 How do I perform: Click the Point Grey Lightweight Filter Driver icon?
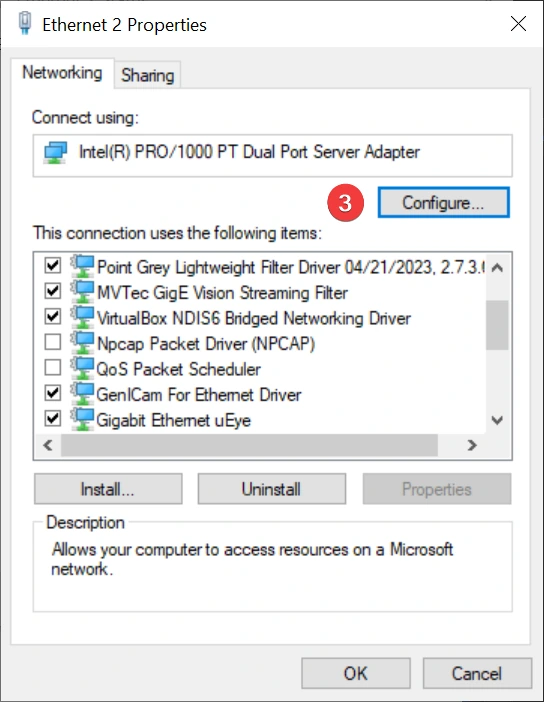click(x=82, y=266)
